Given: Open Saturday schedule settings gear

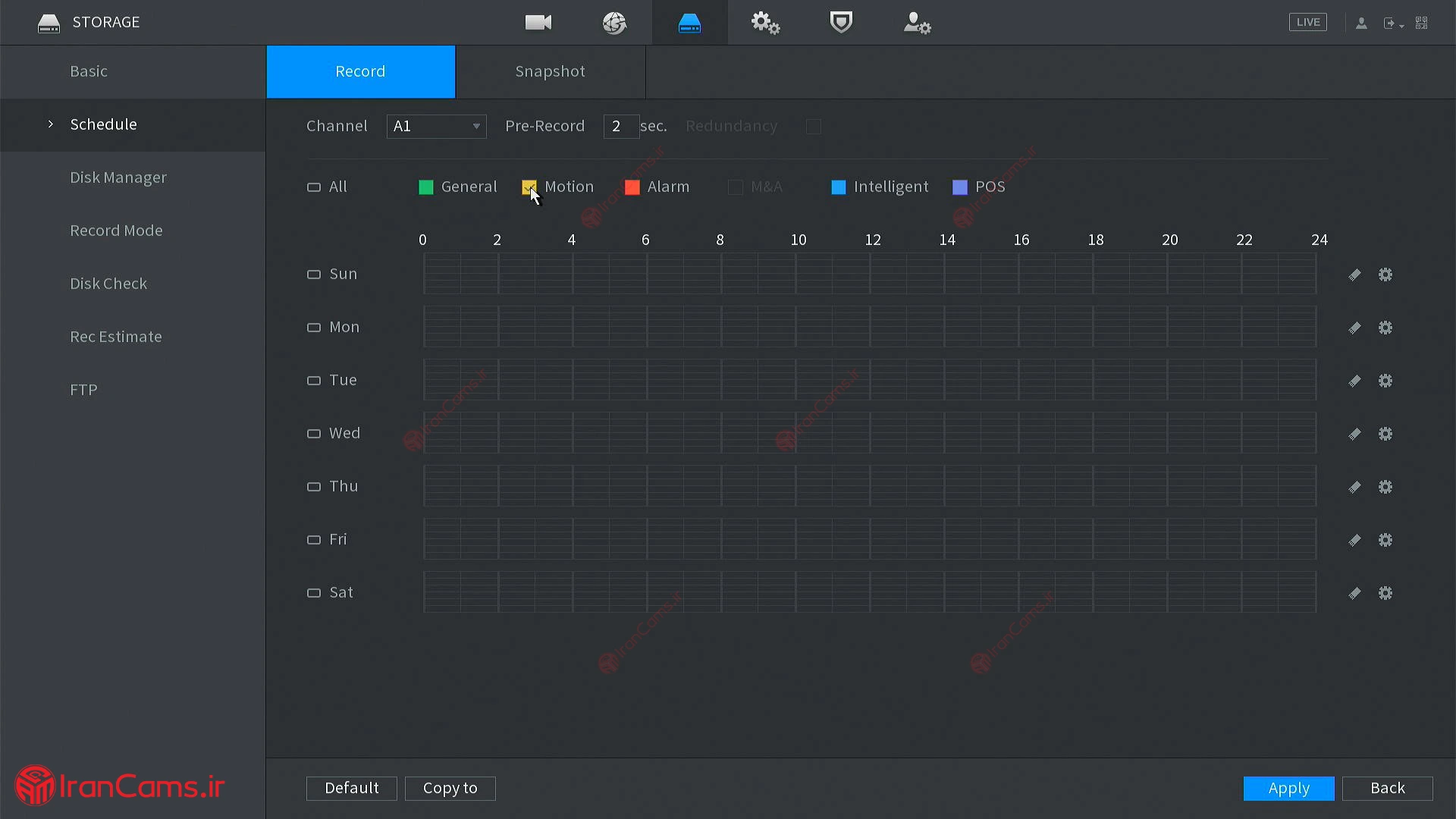Looking at the screenshot, I should click(x=1385, y=593).
